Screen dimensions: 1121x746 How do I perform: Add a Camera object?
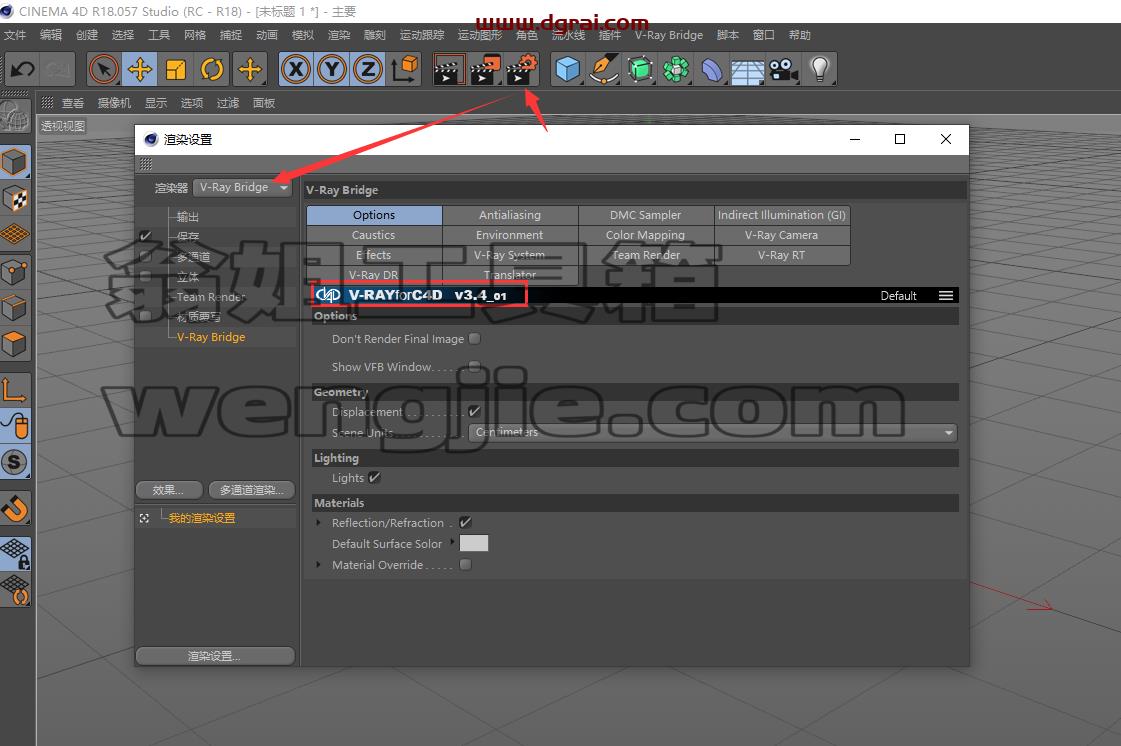click(x=784, y=69)
